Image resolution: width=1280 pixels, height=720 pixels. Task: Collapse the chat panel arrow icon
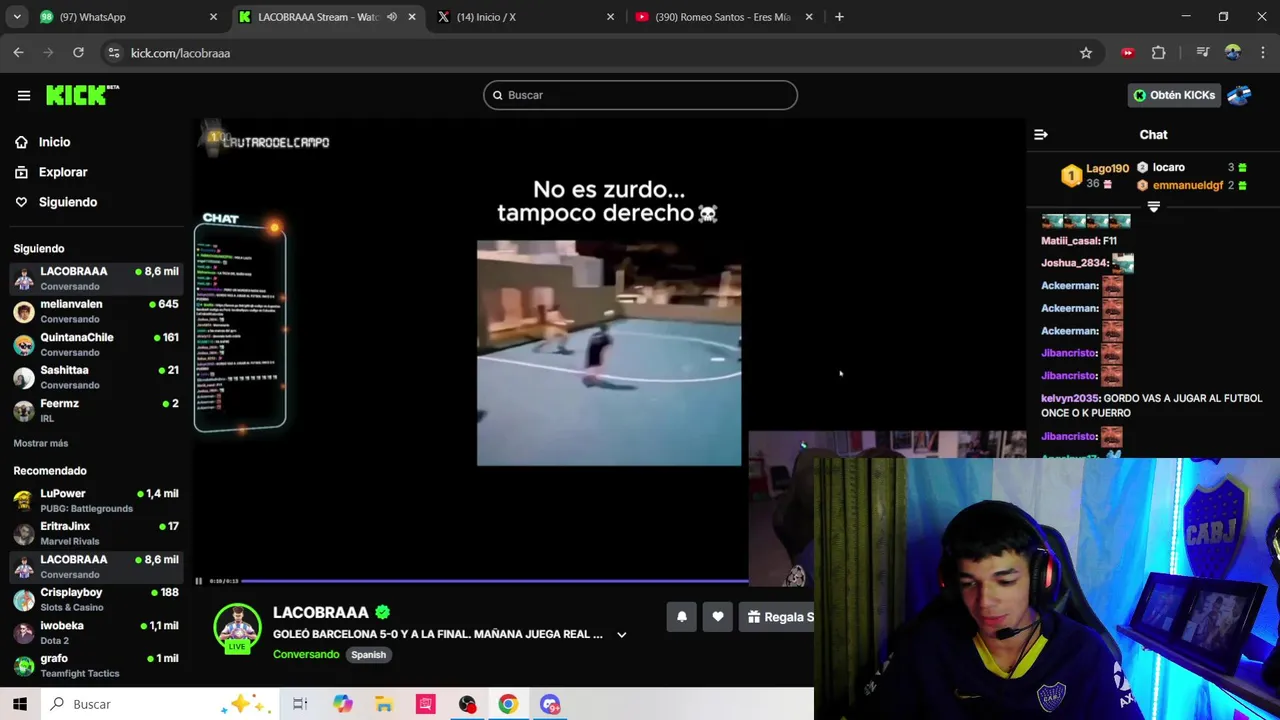[x=1041, y=134]
